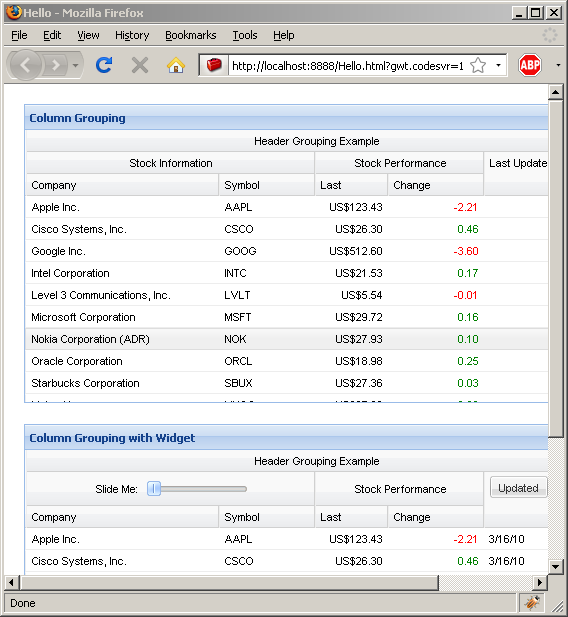Click the Updated header button
Viewport: 568px width, 617px height.
pos(518,488)
